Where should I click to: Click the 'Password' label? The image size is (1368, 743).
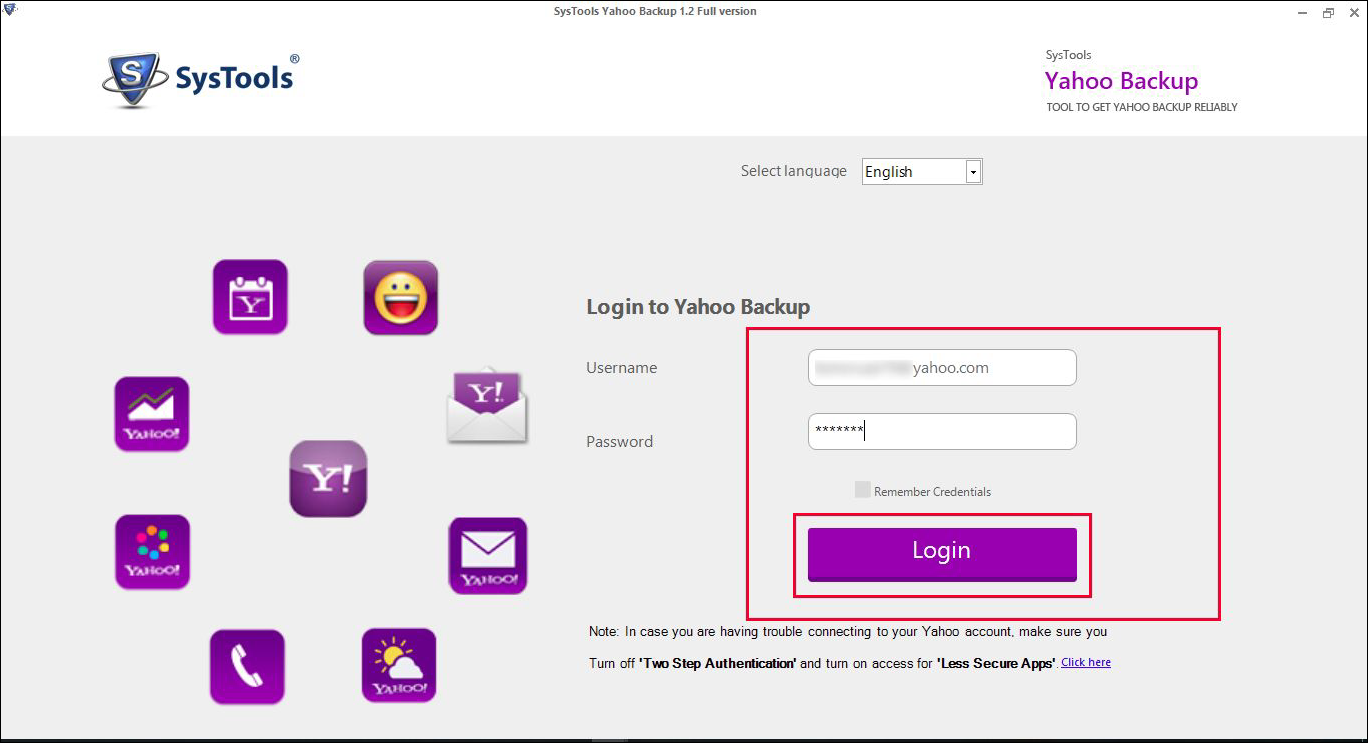click(620, 441)
